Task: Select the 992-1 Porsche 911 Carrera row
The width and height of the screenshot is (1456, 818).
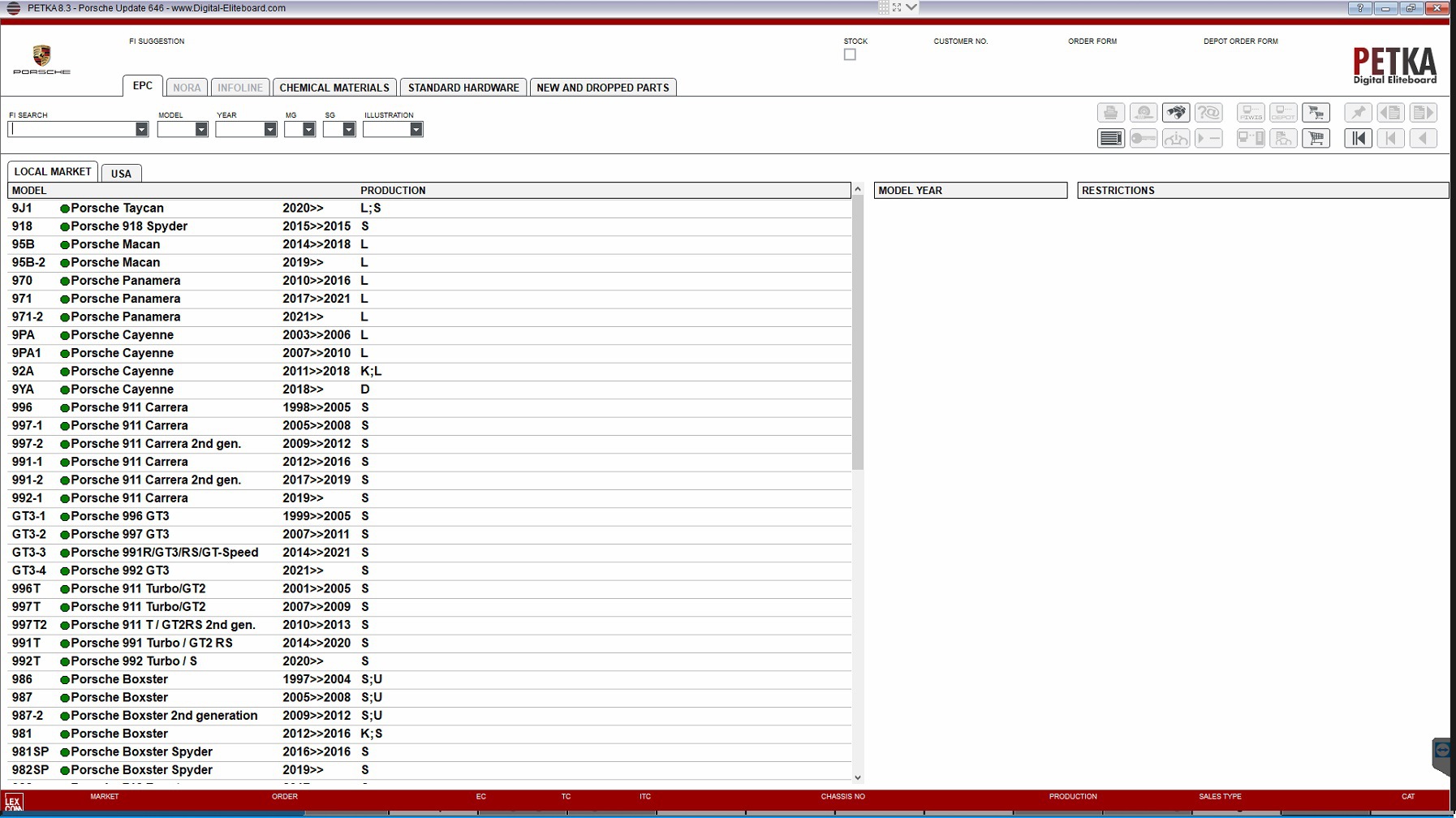Action: tap(429, 498)
